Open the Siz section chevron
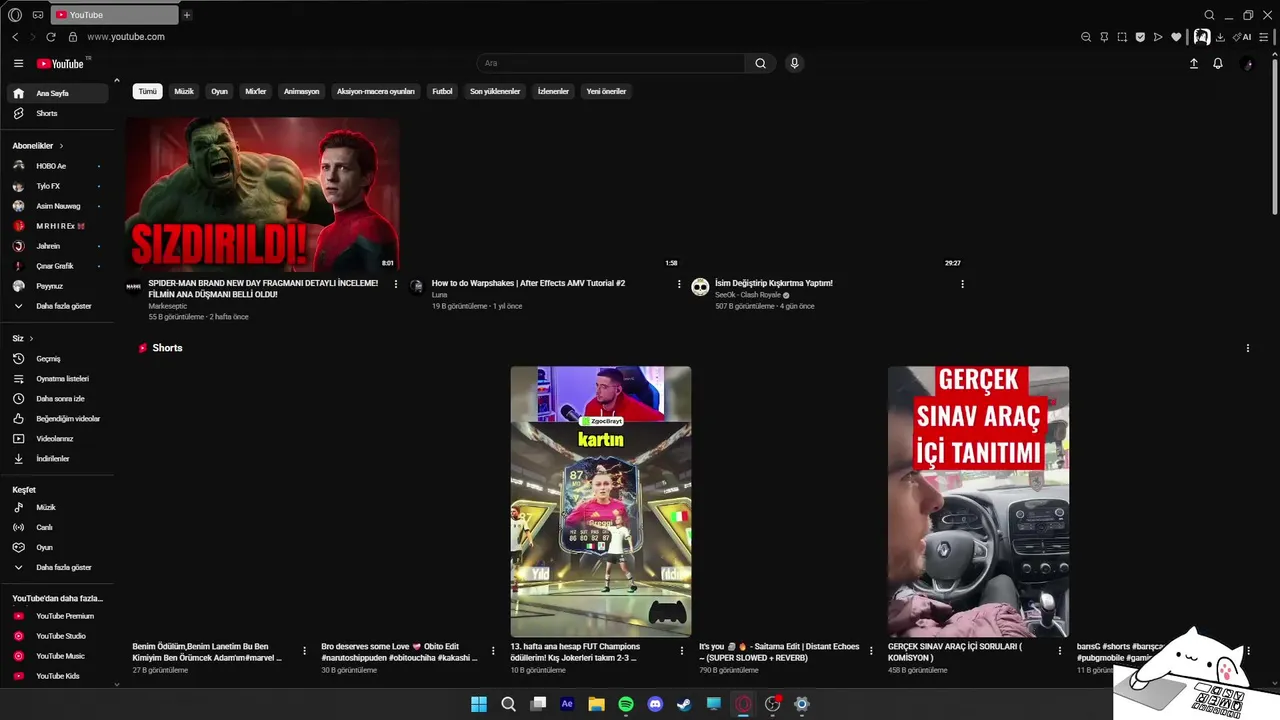 (31, 338)
